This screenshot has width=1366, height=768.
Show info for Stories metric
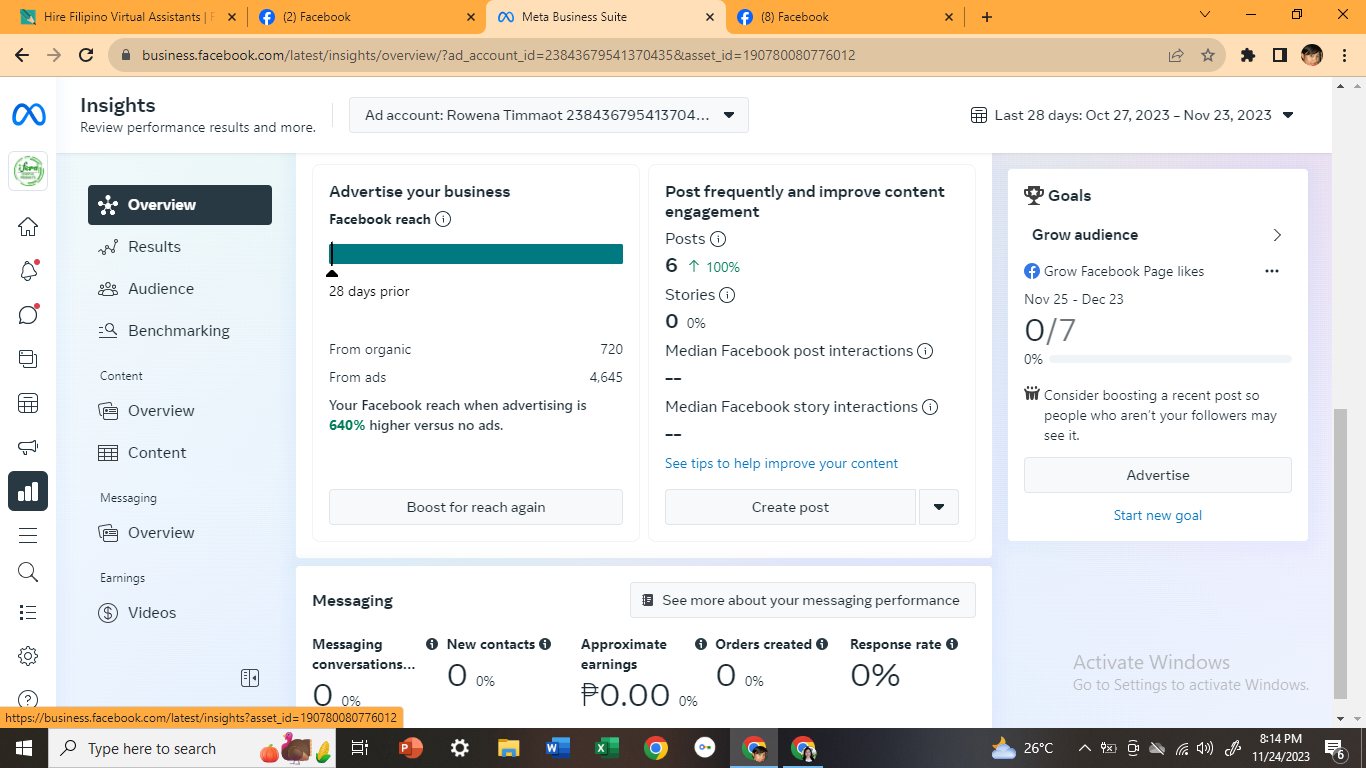727,295
